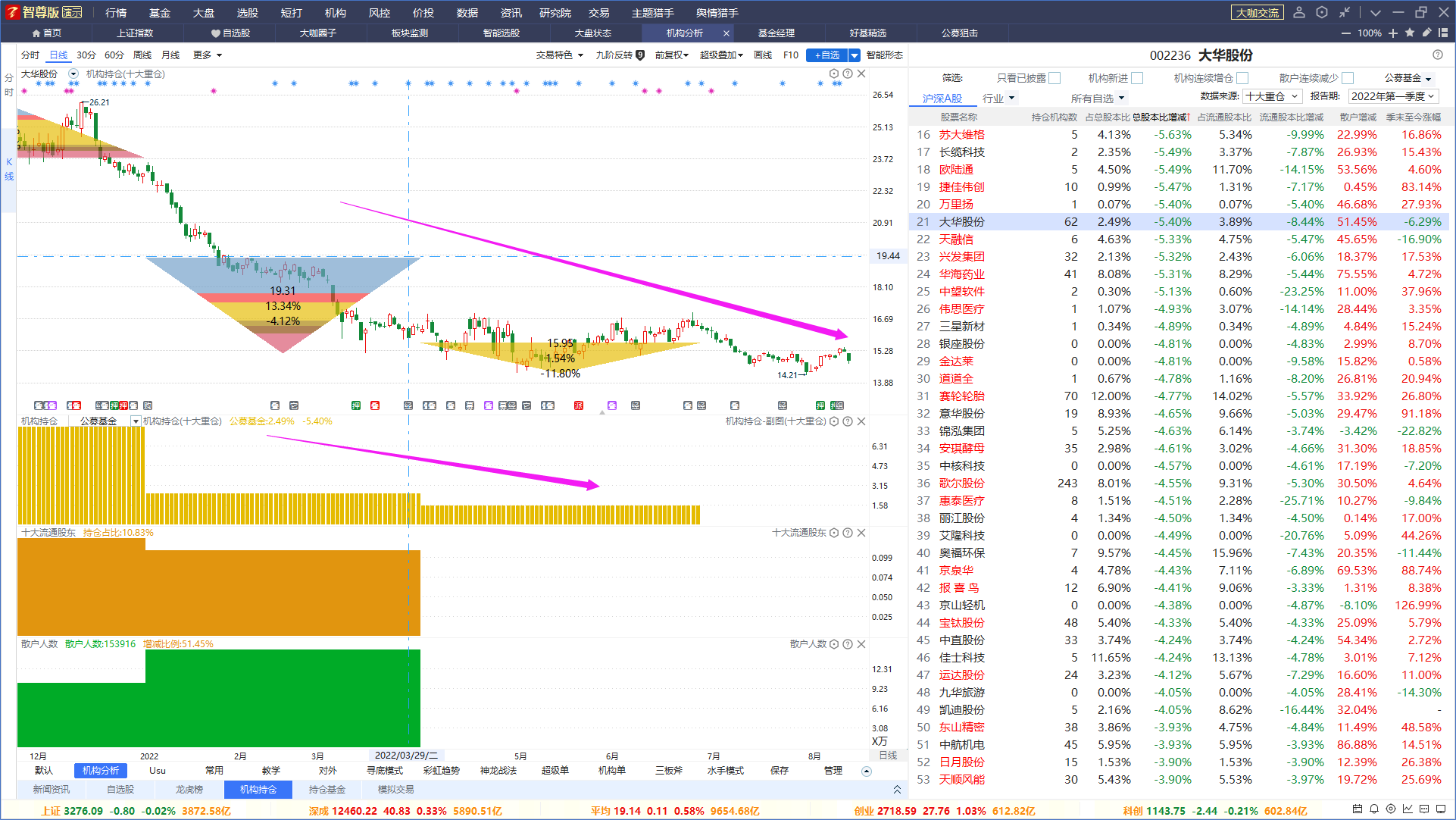1456x820 pixels.
Task: Click the 大咖交流 button
Action: [x=1257, y=12]
